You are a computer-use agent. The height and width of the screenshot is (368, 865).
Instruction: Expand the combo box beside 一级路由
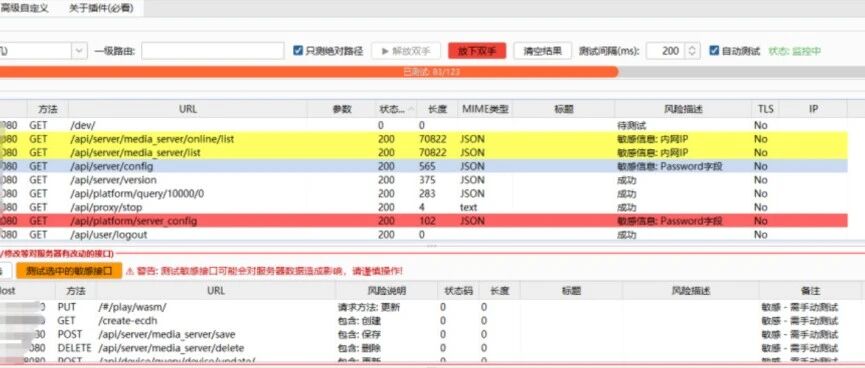[79, 51]
